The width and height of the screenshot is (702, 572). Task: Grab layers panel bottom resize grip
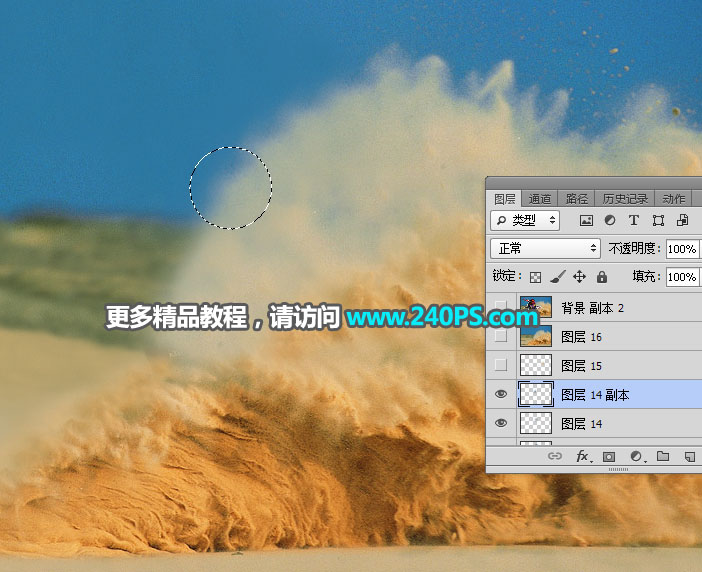[618, 469]
